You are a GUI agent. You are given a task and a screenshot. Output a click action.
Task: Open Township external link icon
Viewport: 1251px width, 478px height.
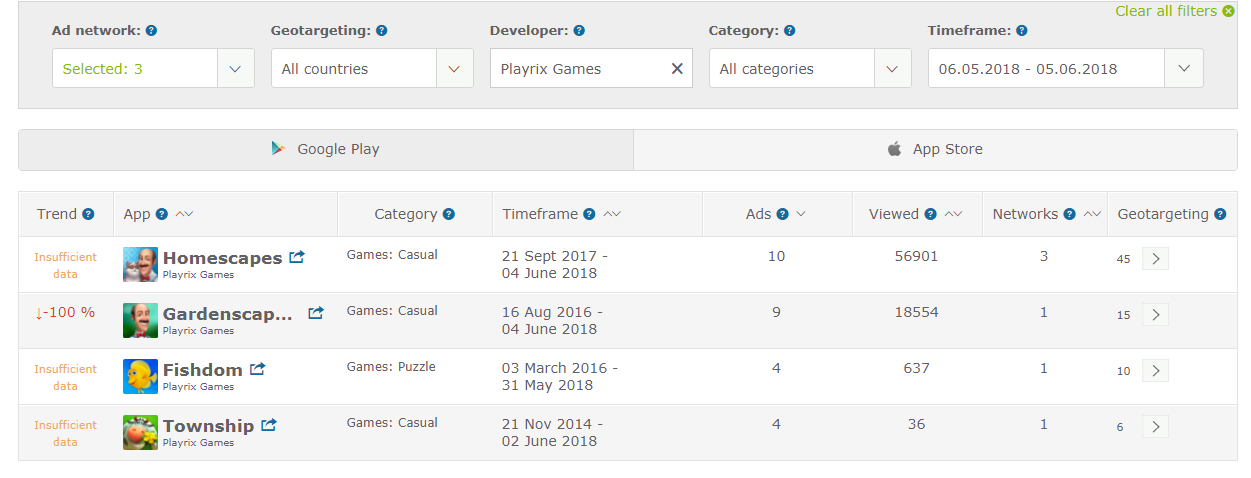click(268, 425)
